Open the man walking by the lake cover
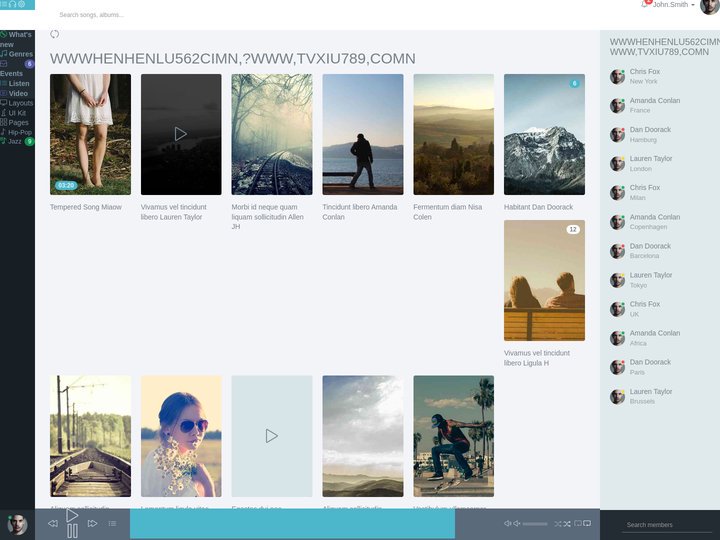The width and height of the screenshot is (720, 540). coord(363,135)
